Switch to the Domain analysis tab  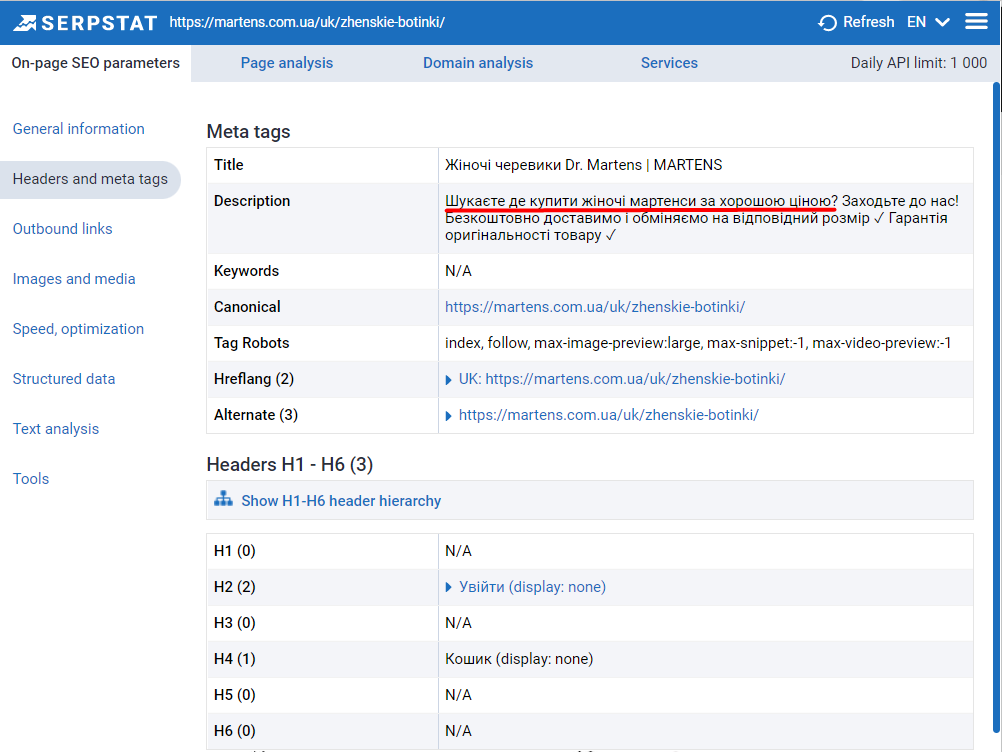tap(478, 63)
